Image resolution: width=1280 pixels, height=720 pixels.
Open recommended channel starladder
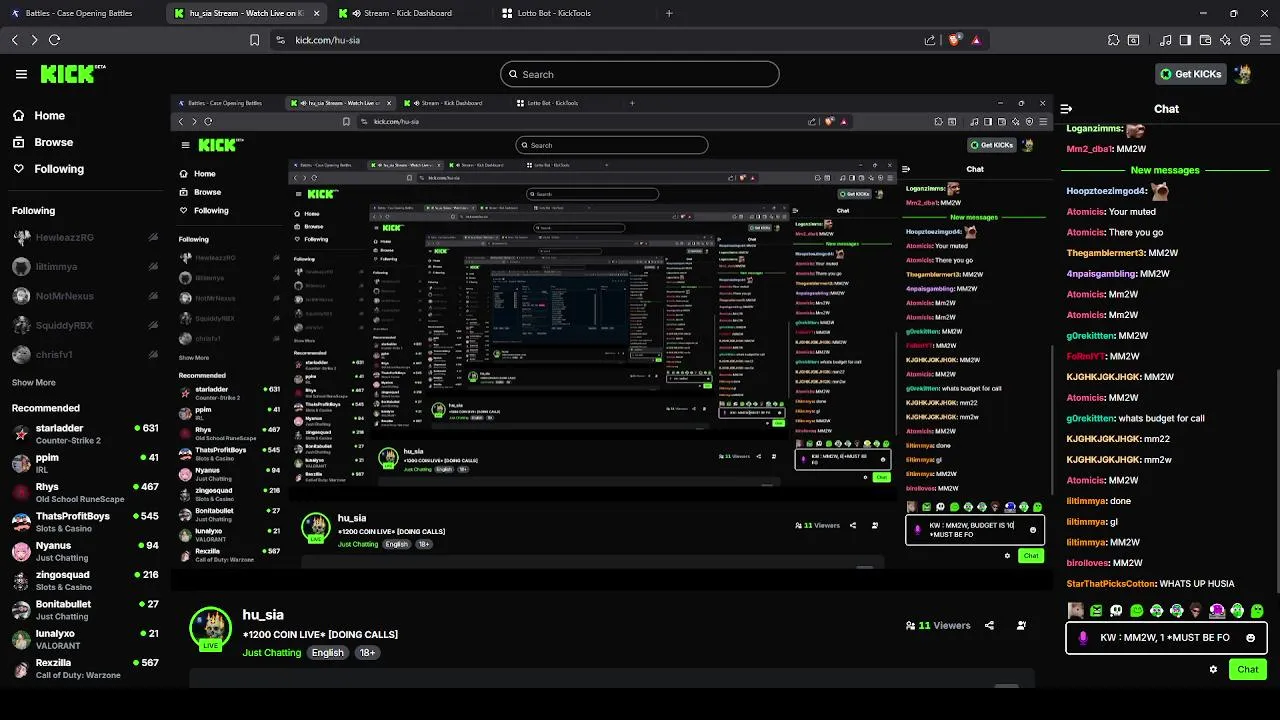[84, 434]
